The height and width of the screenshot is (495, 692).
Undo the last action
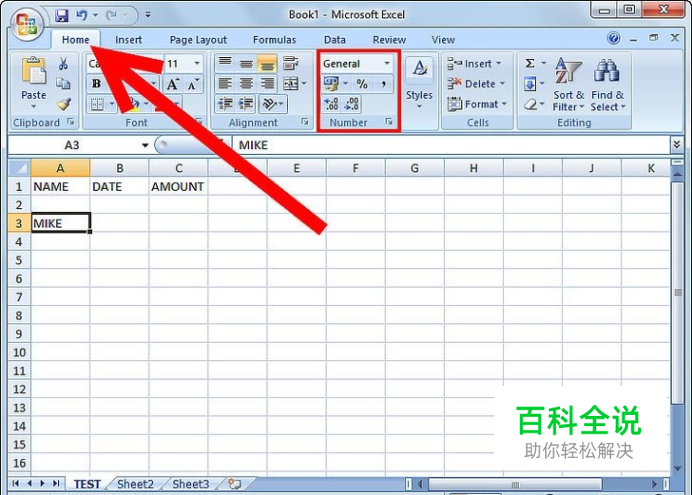pyautogui.click(x=82, y=15)
